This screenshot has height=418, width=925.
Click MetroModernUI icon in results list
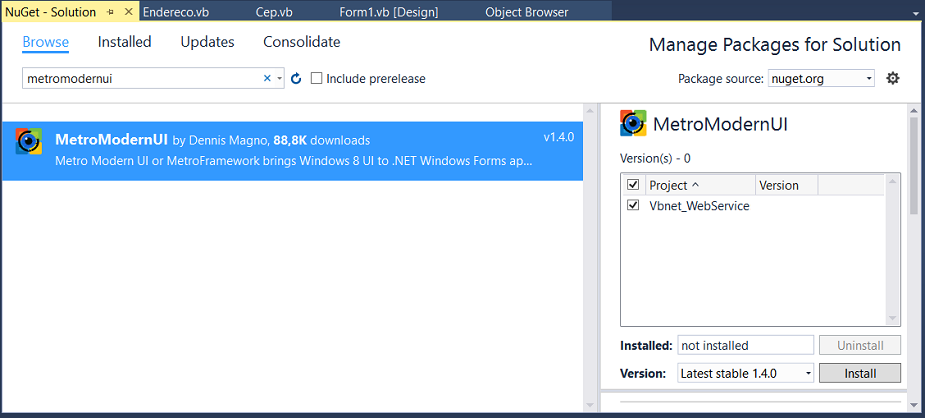[x=28, y=141]
